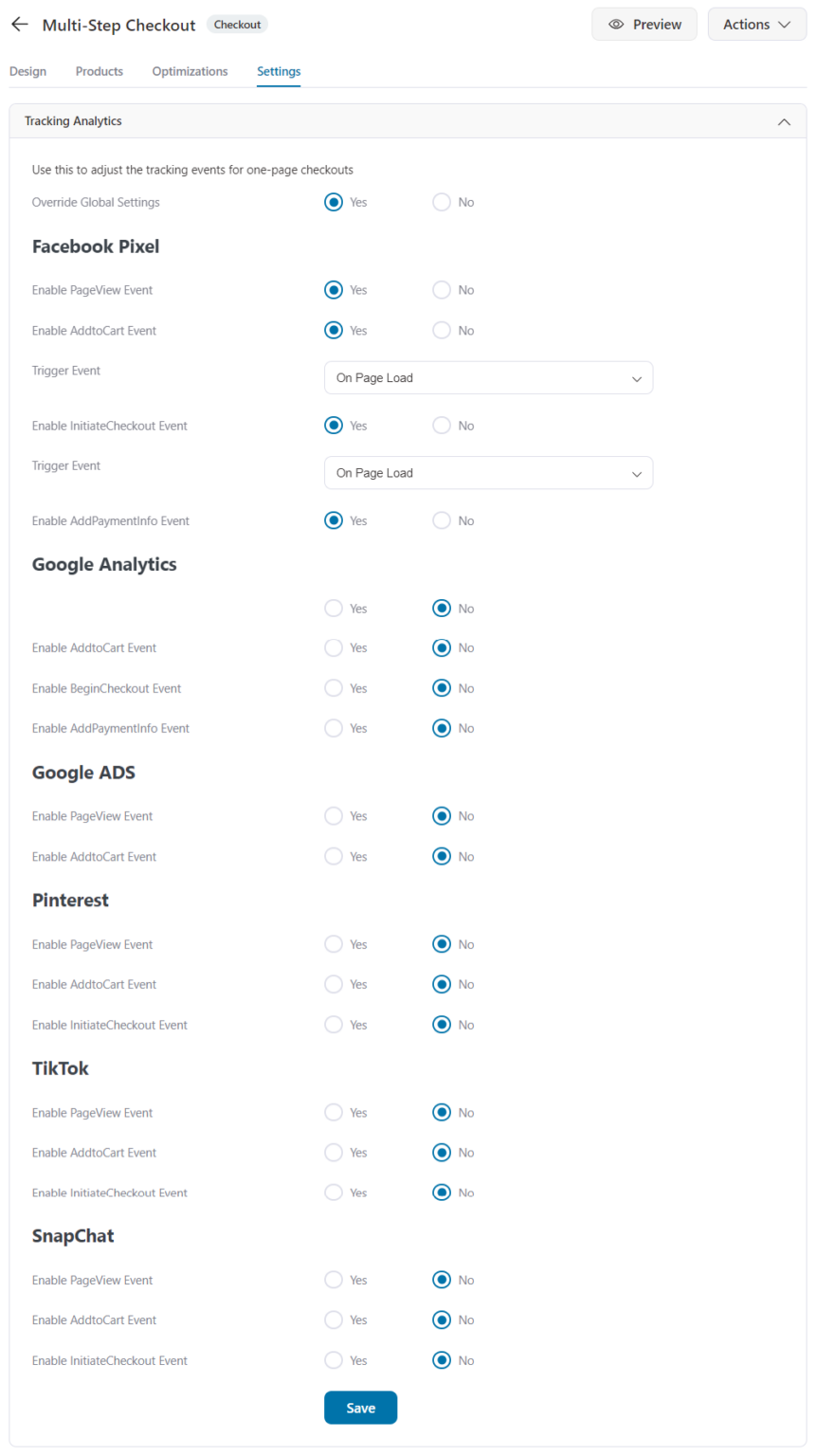
Task: Disable Facebook AddPaymentInfo Event
Action: 442,520
